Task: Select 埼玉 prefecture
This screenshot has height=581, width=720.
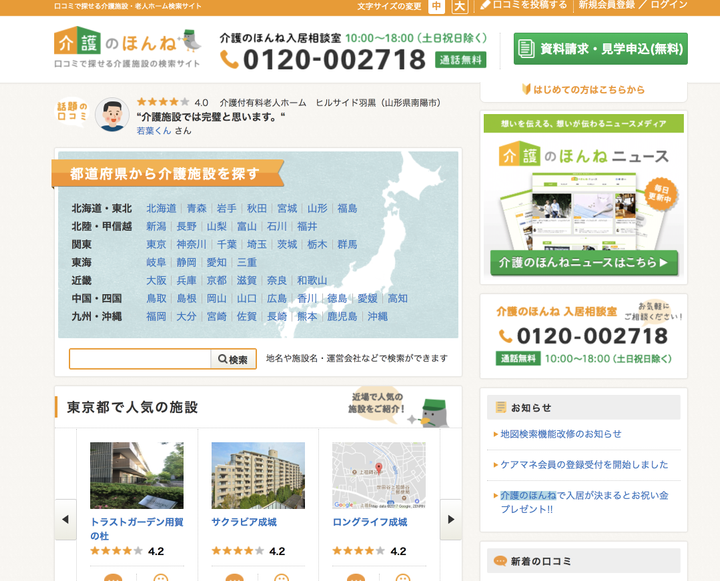Action: 257,244
